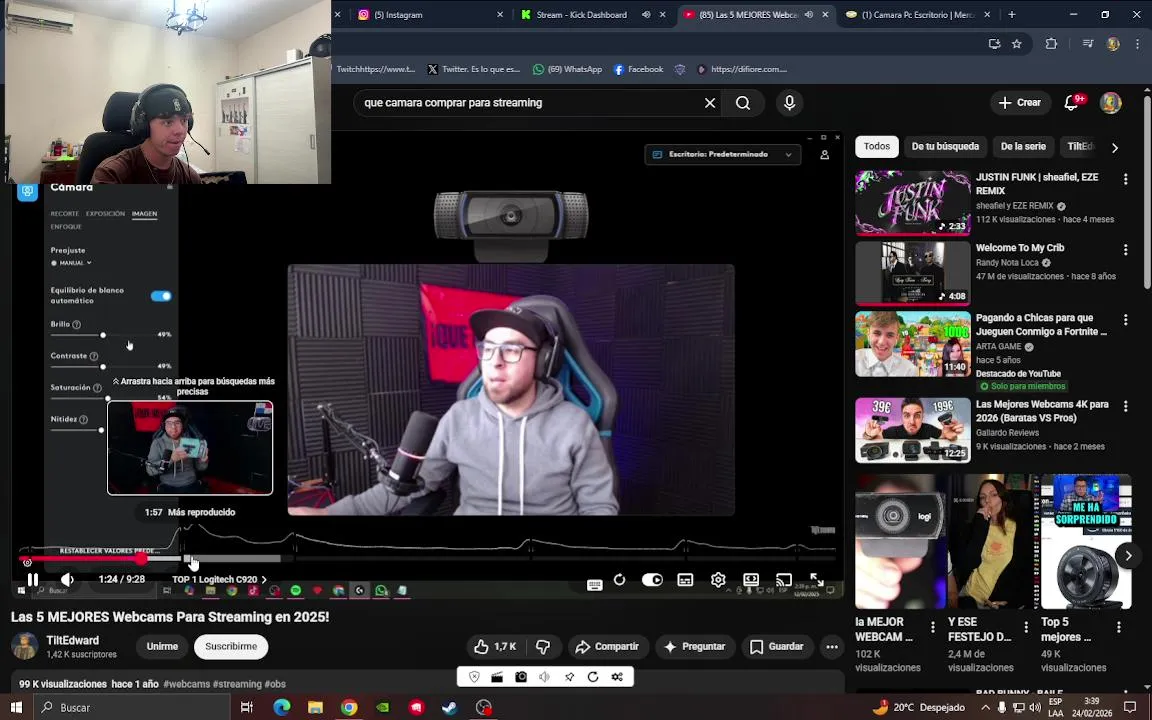Switch to Camara Pc Escritorio tab
The image size is (1152, 720).
(x=918, y=15)
